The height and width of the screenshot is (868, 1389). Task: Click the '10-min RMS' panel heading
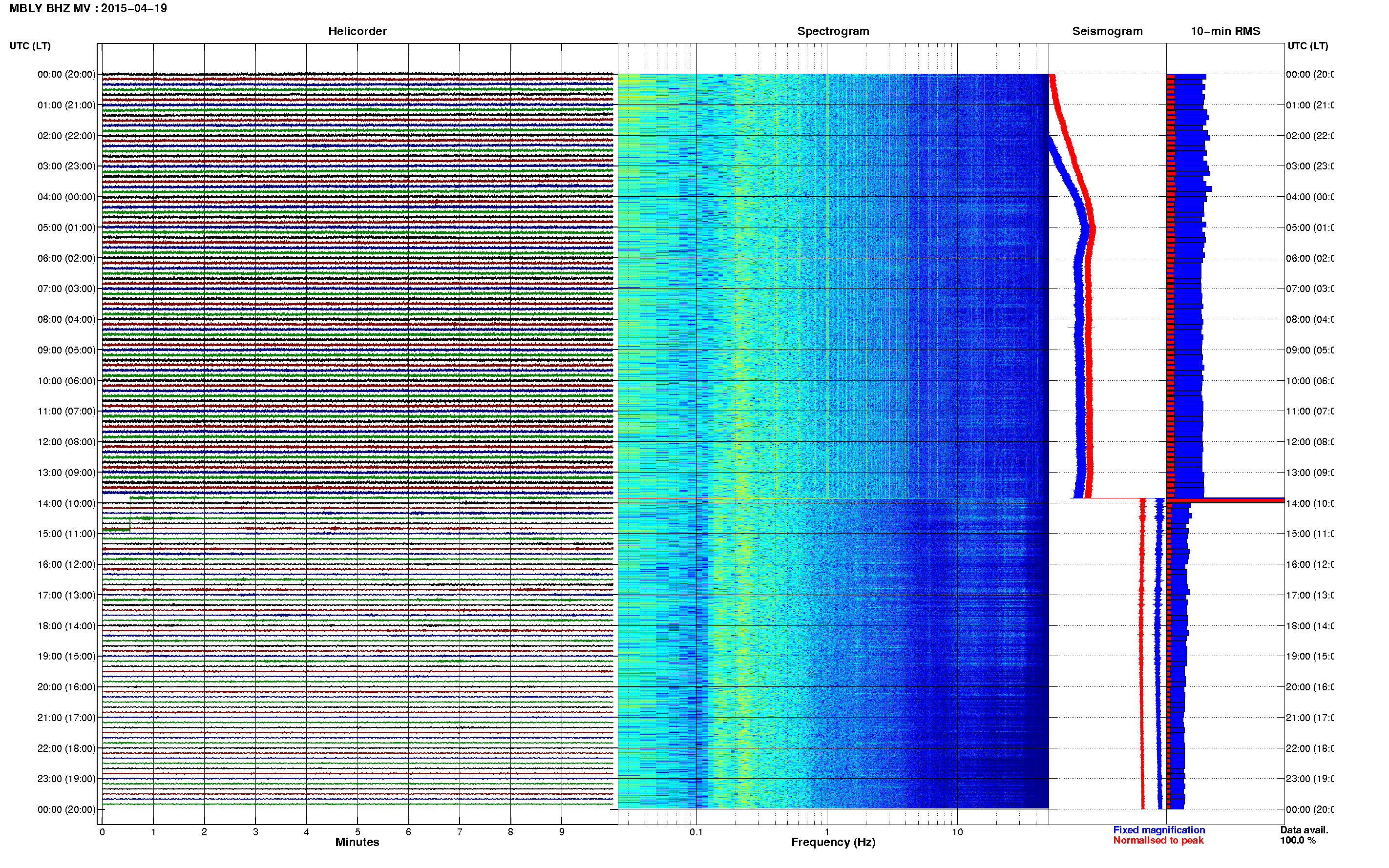[1225, 31]
